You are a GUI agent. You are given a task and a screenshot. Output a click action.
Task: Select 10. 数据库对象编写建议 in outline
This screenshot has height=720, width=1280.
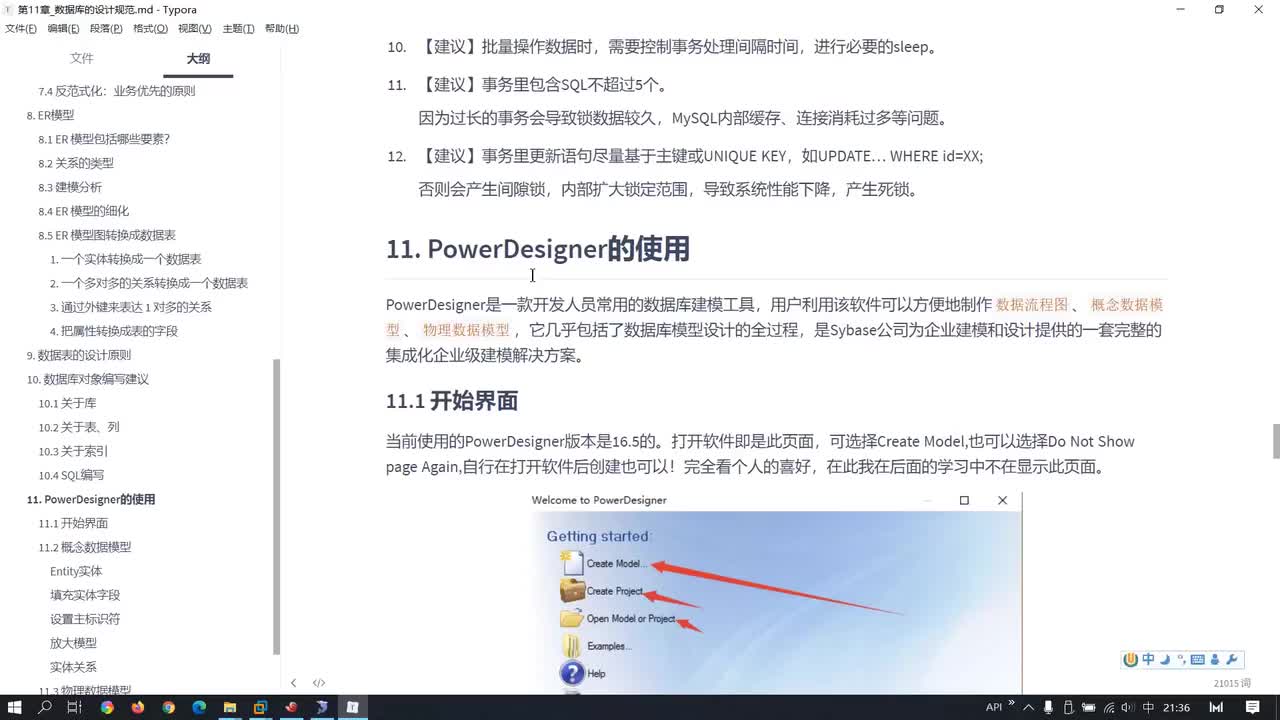[x=87, y=379]
